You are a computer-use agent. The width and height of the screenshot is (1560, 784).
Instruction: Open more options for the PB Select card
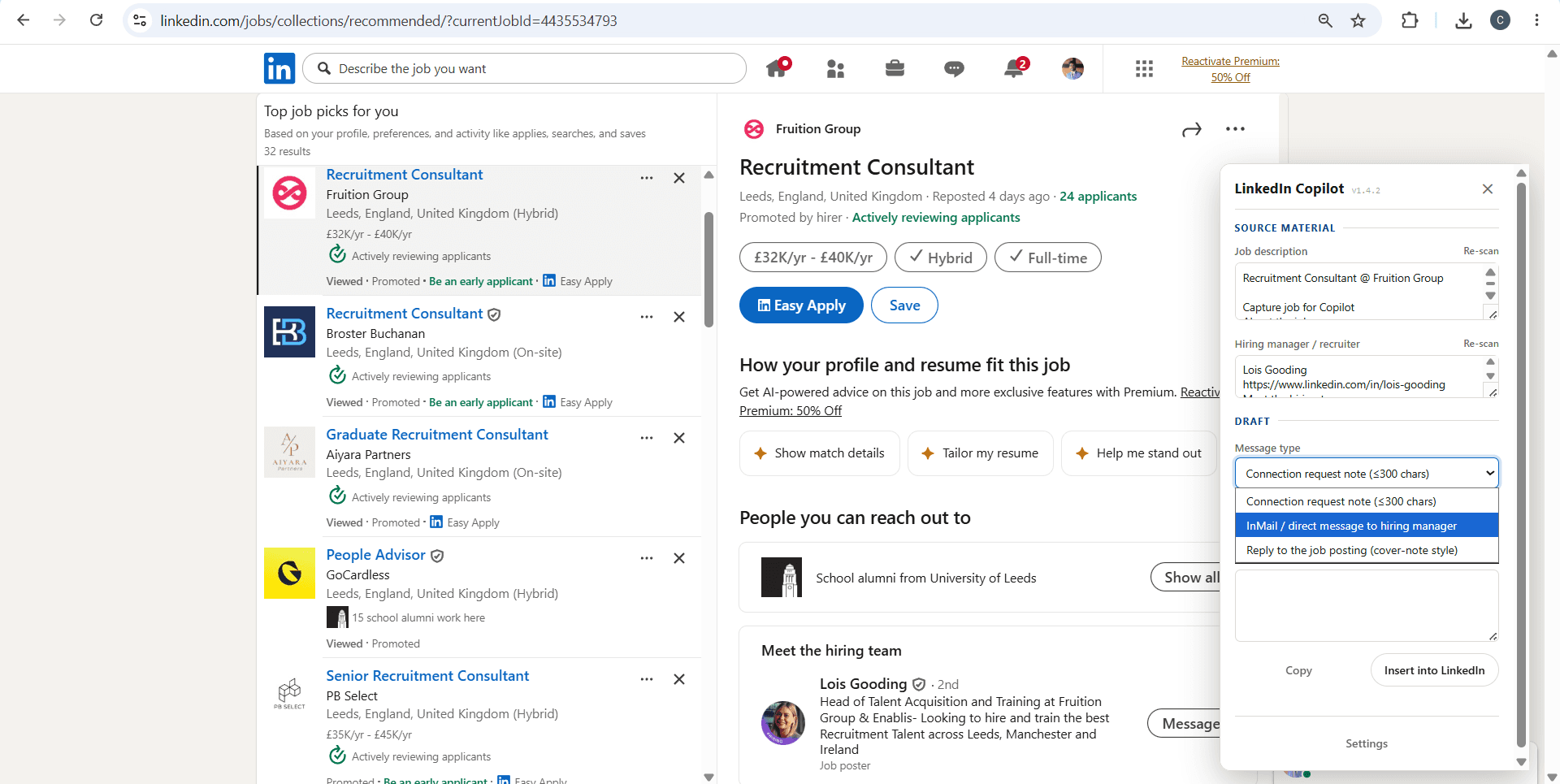647,679
